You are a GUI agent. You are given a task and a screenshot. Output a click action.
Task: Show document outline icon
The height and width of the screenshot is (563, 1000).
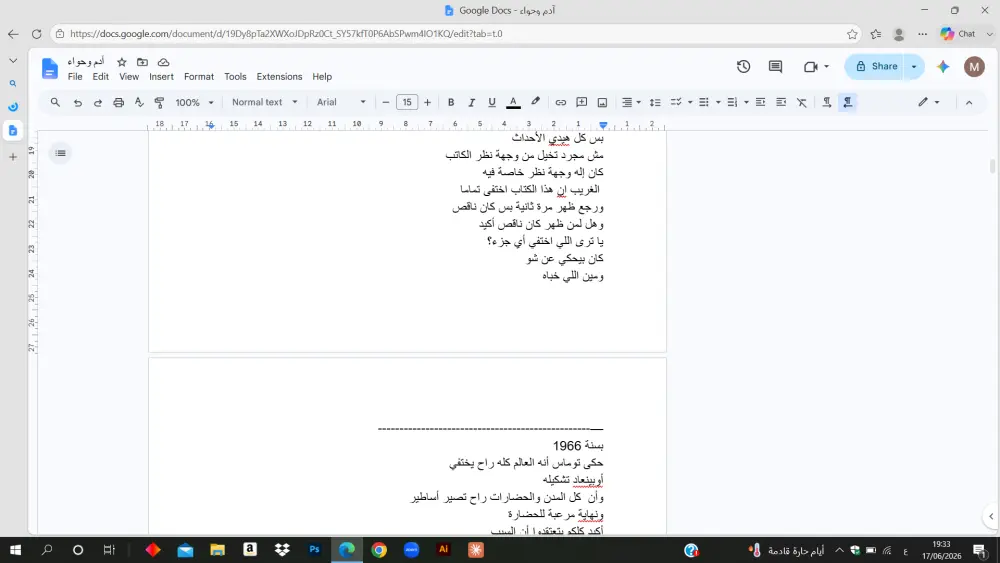61,153
